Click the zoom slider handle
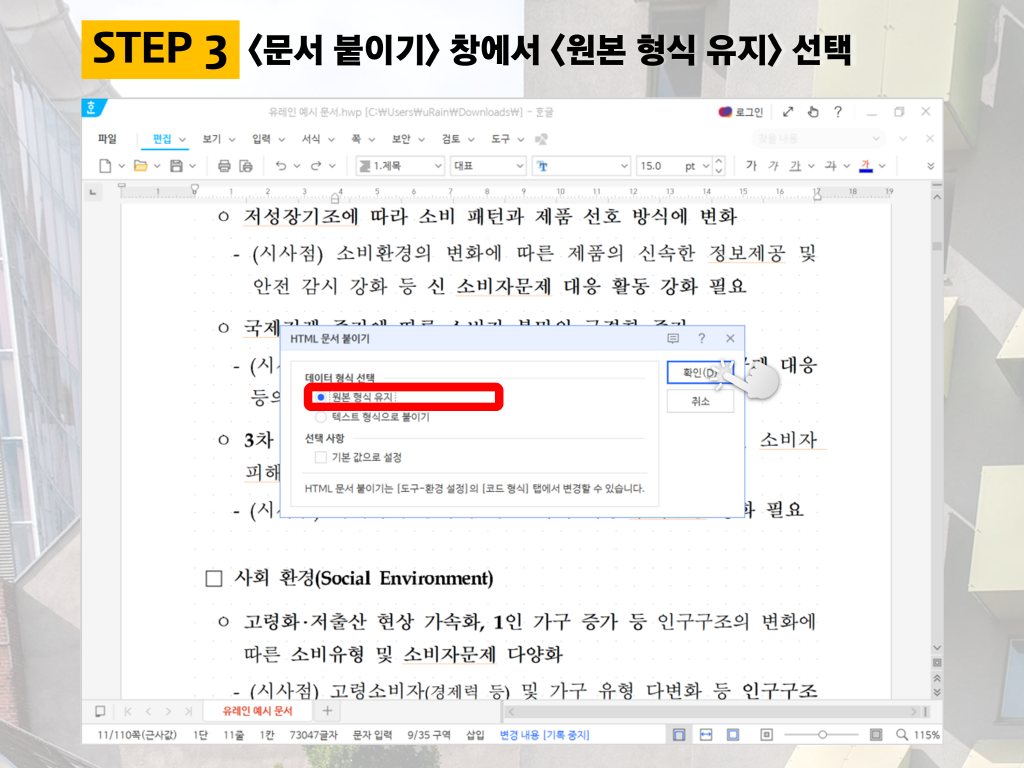 pyautogui.click(x=822, y=735)
